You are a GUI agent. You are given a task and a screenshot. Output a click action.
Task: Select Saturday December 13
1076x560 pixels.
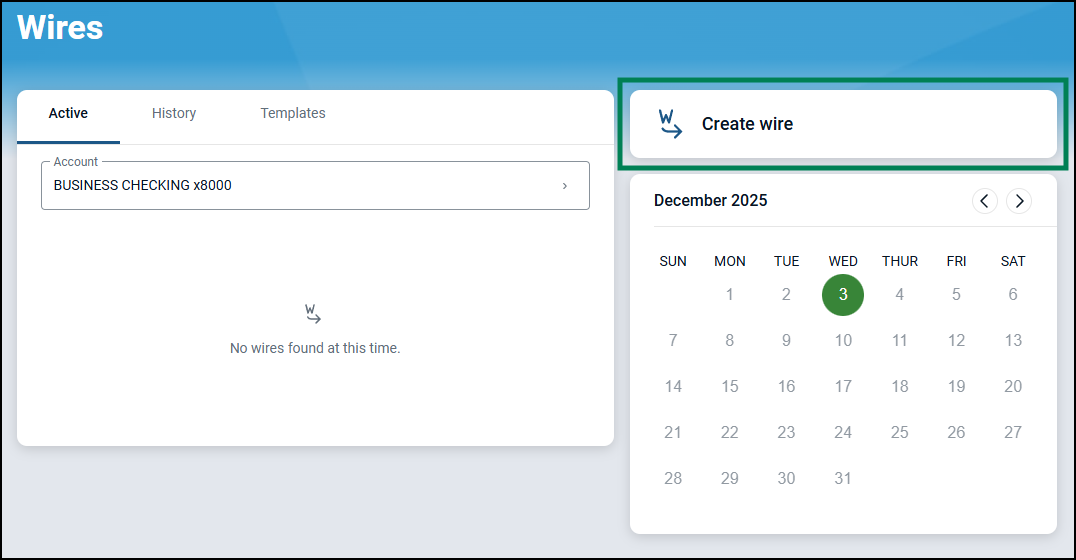click(1013, 341)
